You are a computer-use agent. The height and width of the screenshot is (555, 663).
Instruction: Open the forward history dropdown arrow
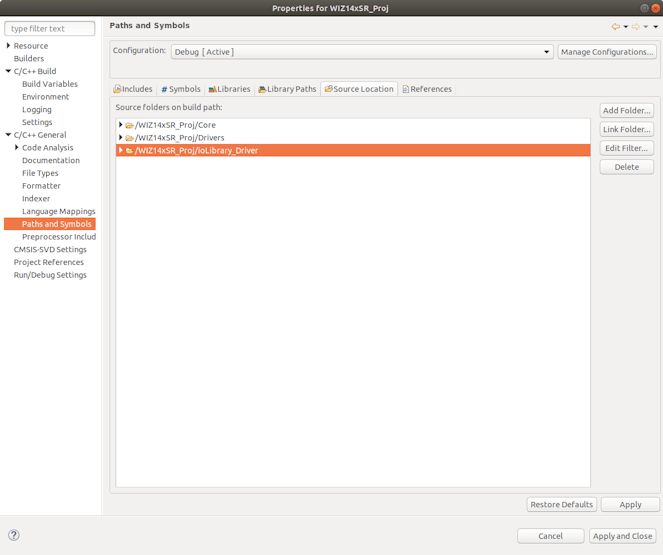[x=646, y=27]
